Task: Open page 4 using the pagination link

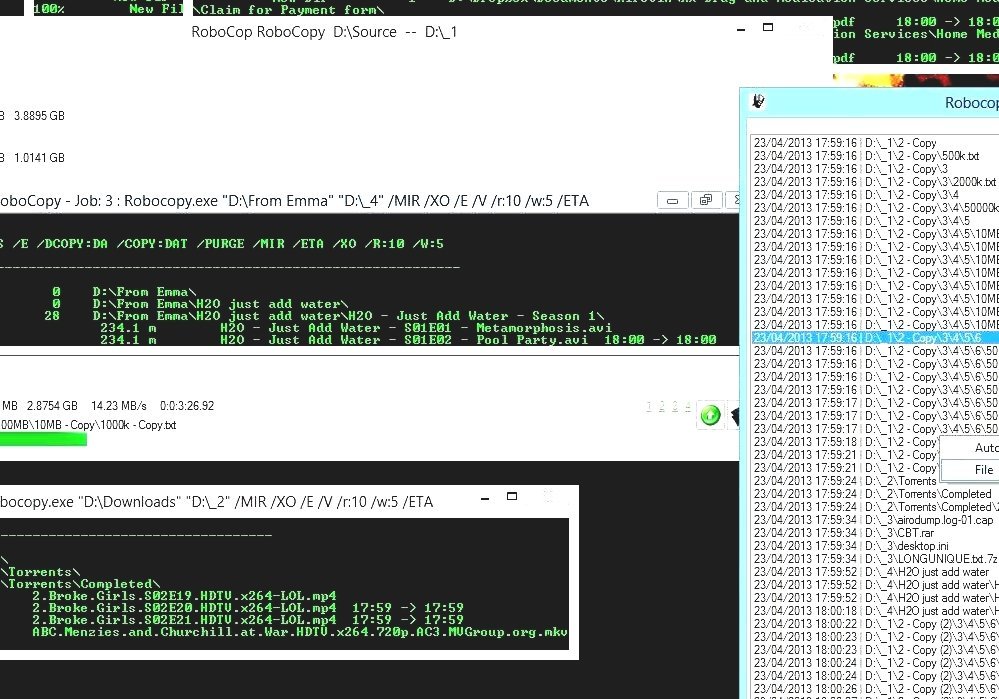Action: coord(688,408)
